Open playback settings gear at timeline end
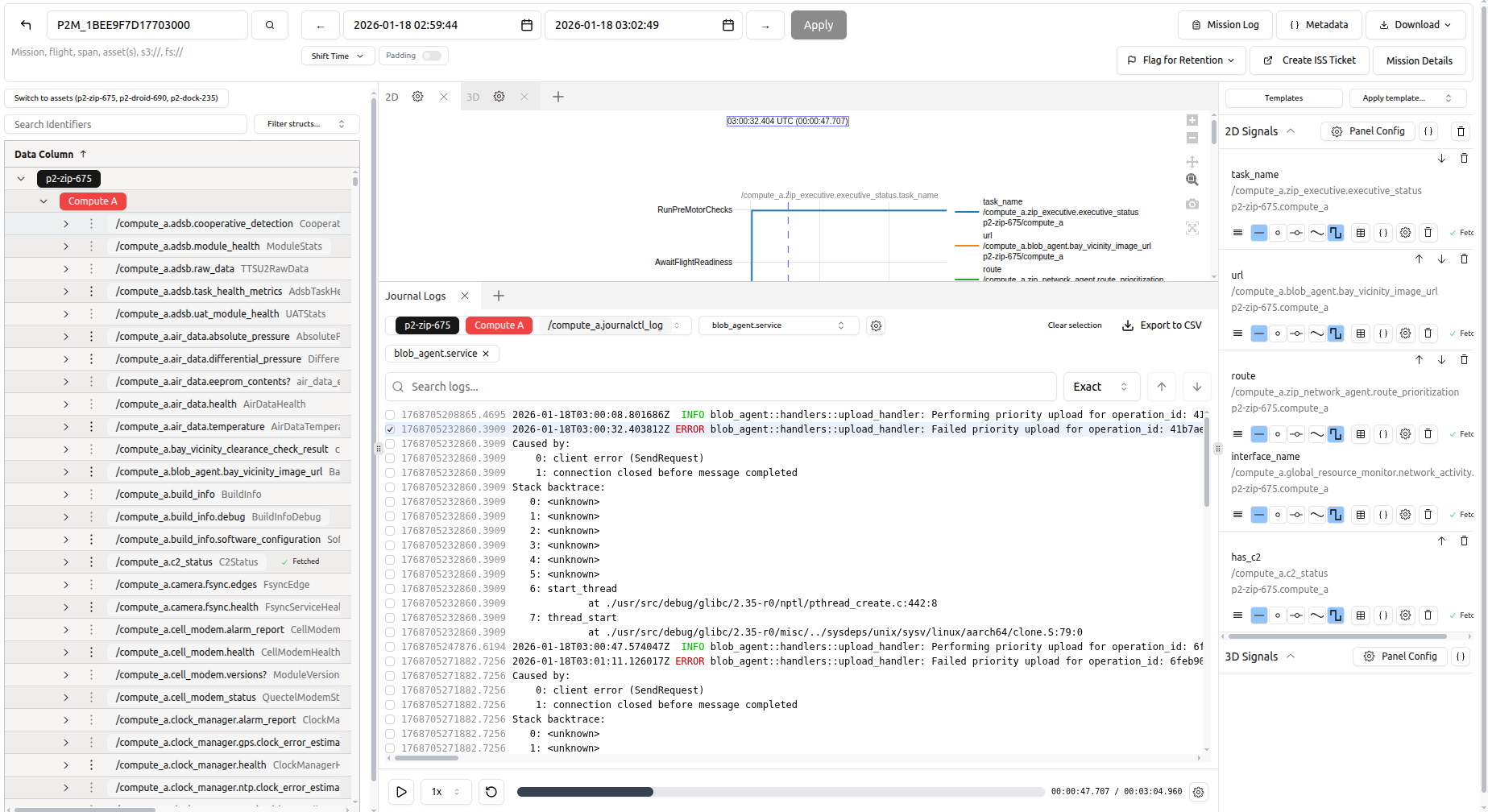Viewport: 1488px width, 812px height. (x=1199, y=792)
